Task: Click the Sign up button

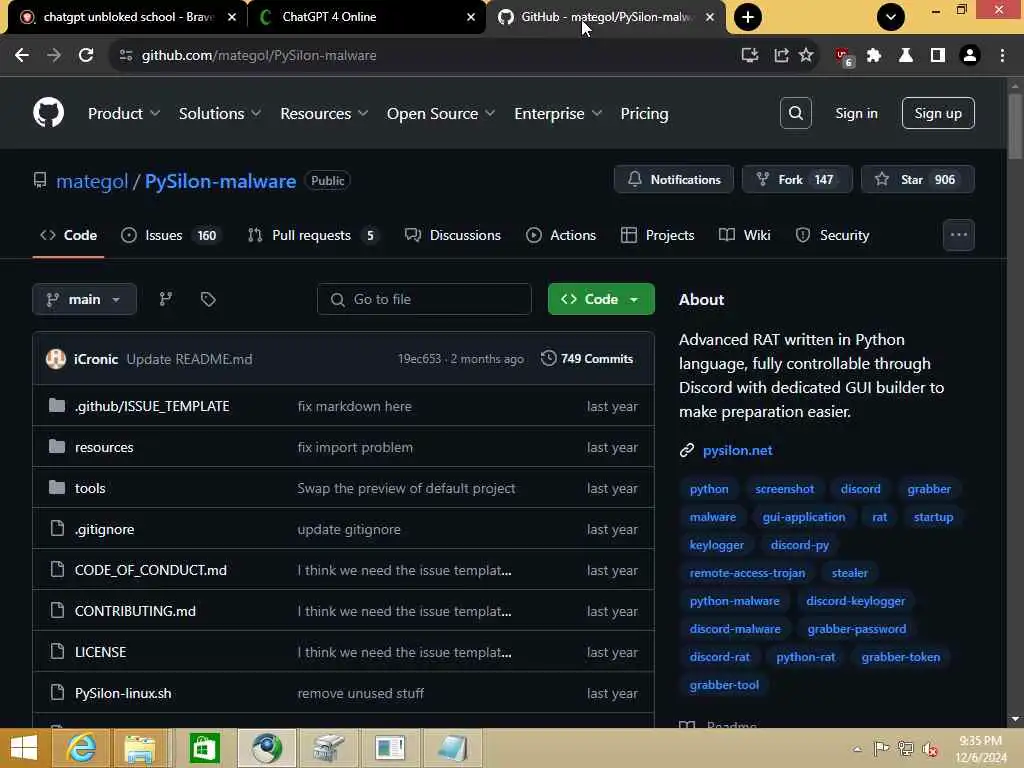Action: 938,113
